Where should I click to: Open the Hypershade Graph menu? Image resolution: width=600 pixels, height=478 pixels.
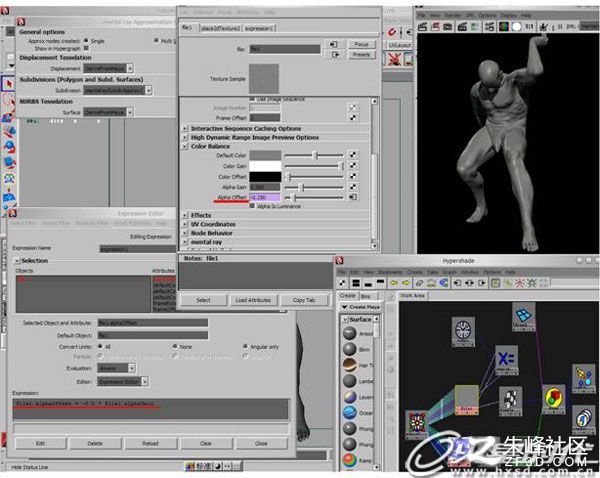(x=449, y=272)
